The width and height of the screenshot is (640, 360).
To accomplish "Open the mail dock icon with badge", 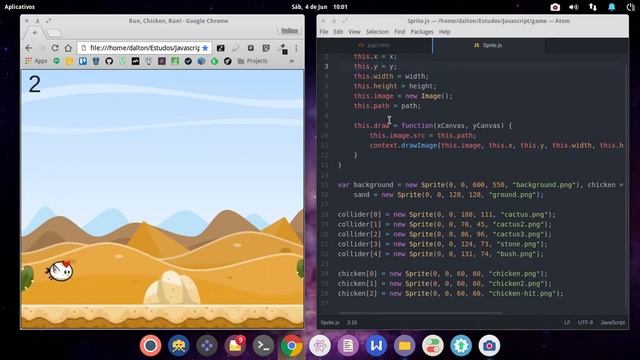I will pos(235,346).
